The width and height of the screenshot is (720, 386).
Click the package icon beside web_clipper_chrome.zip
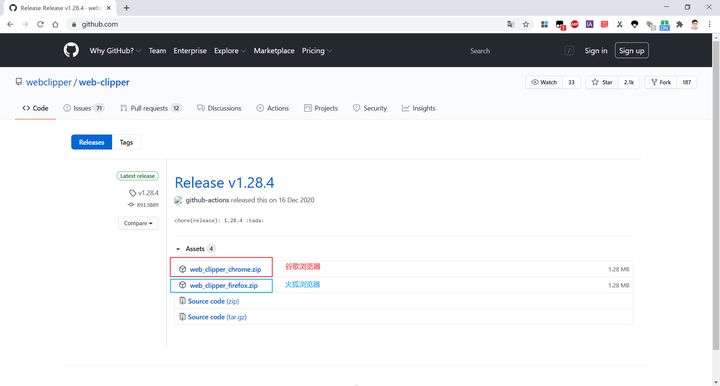click(182, 269)
